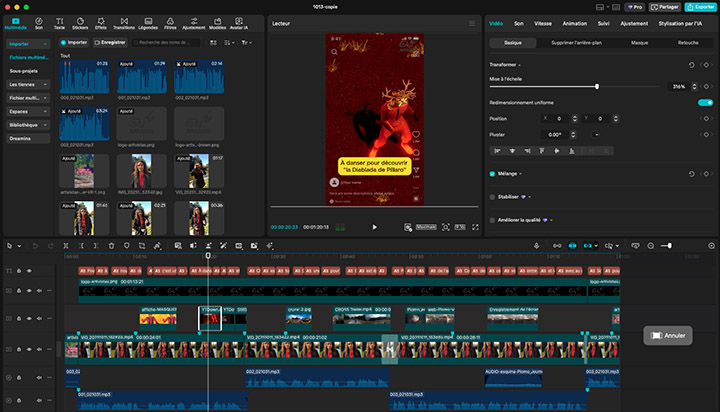Expand the Les tiennes dropdown
This screenshot has width=720, height=412.
[x=27, y=84]
